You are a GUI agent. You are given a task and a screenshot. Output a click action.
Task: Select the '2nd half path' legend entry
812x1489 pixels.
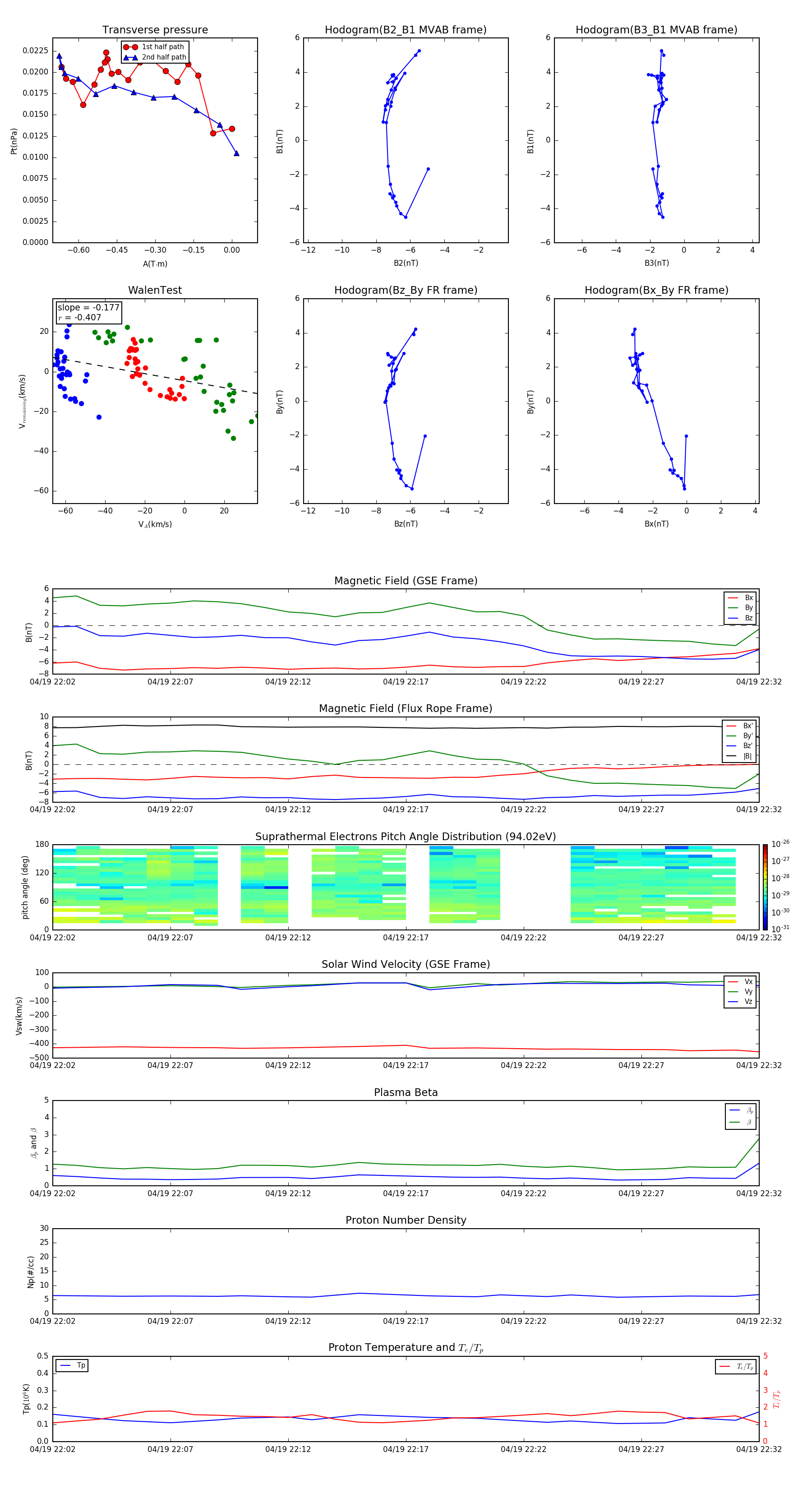point(155,57)
